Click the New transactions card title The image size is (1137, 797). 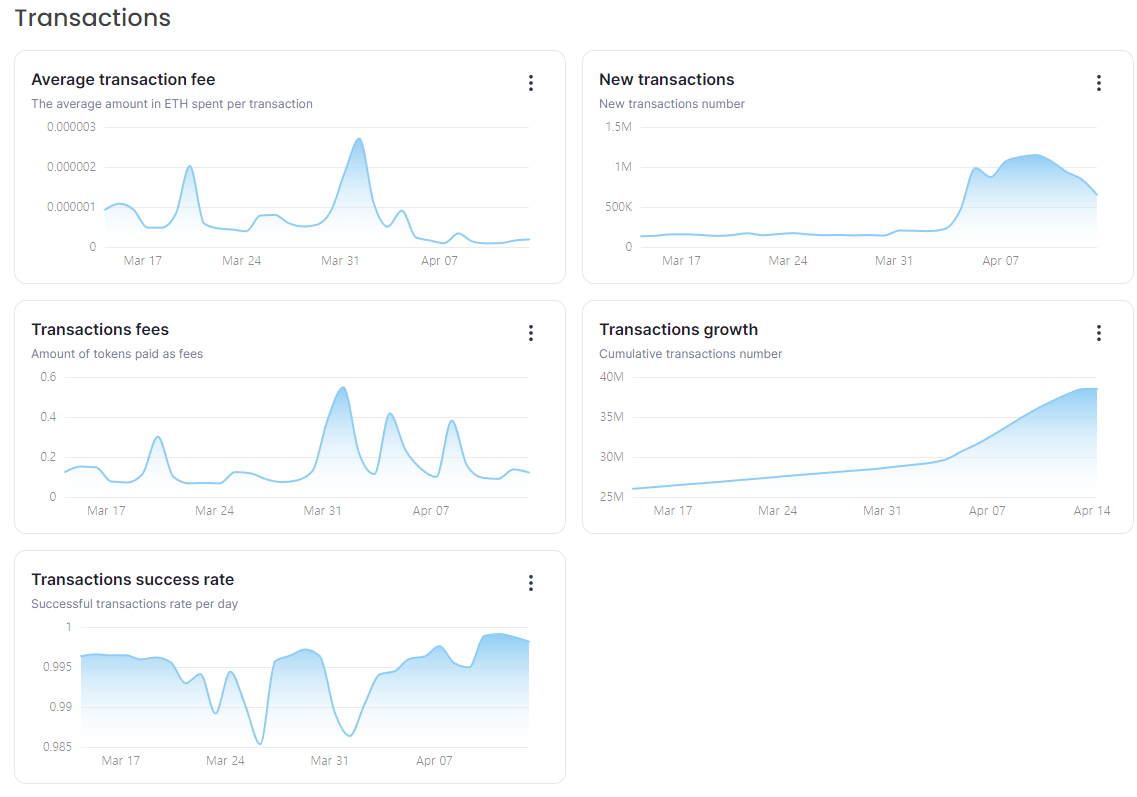[x=666, y=80]
